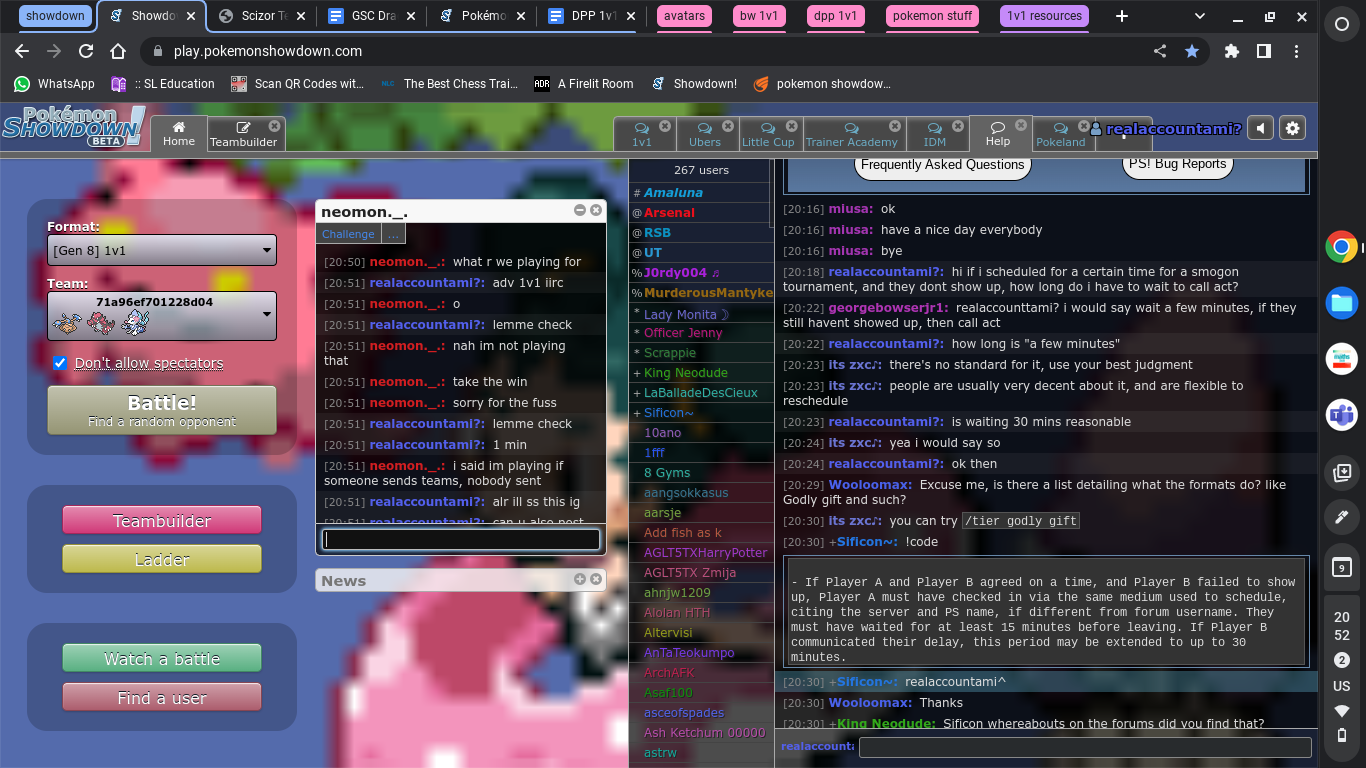The width and height of the screenshot is (1366, 768).
Task: Open the stylus tools pen icon
Action: click(x=1342, y=517)
